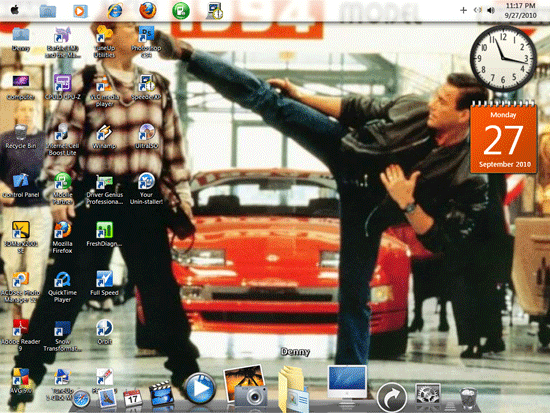This screenshot has height=413, width=550.
Task: Open TuneUp Utilities desktop shortcut
Action: [x=105, y=42]
